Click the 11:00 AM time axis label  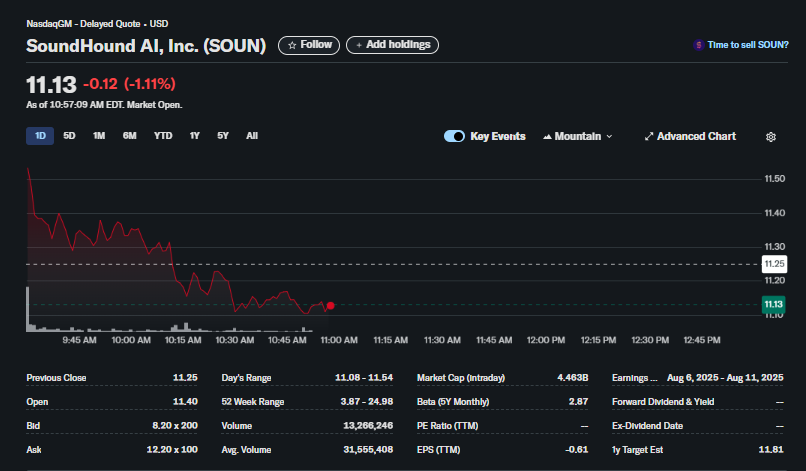pyautogui.click(x=339, y=340)
